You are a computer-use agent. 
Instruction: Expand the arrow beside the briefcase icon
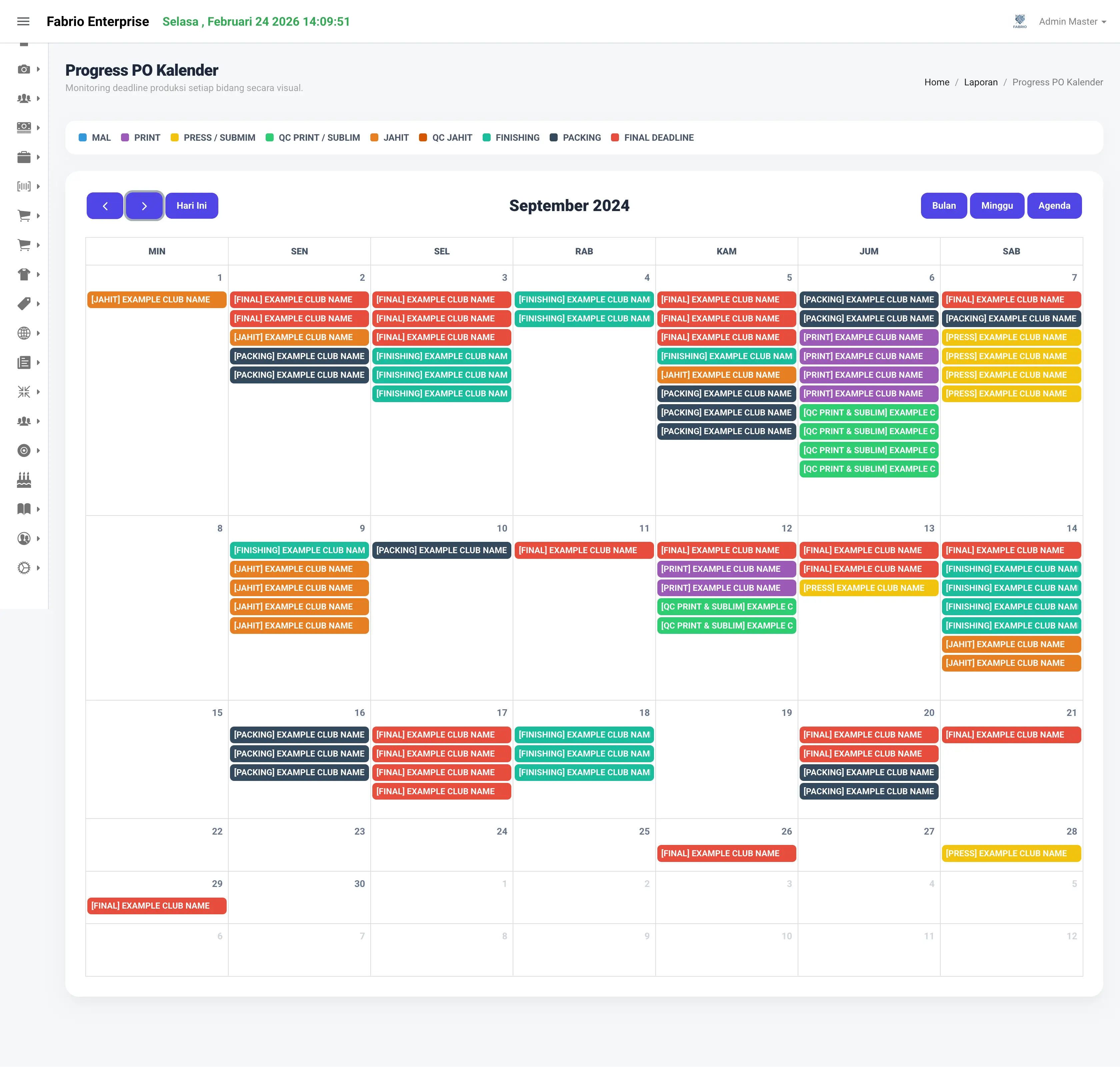38,157
